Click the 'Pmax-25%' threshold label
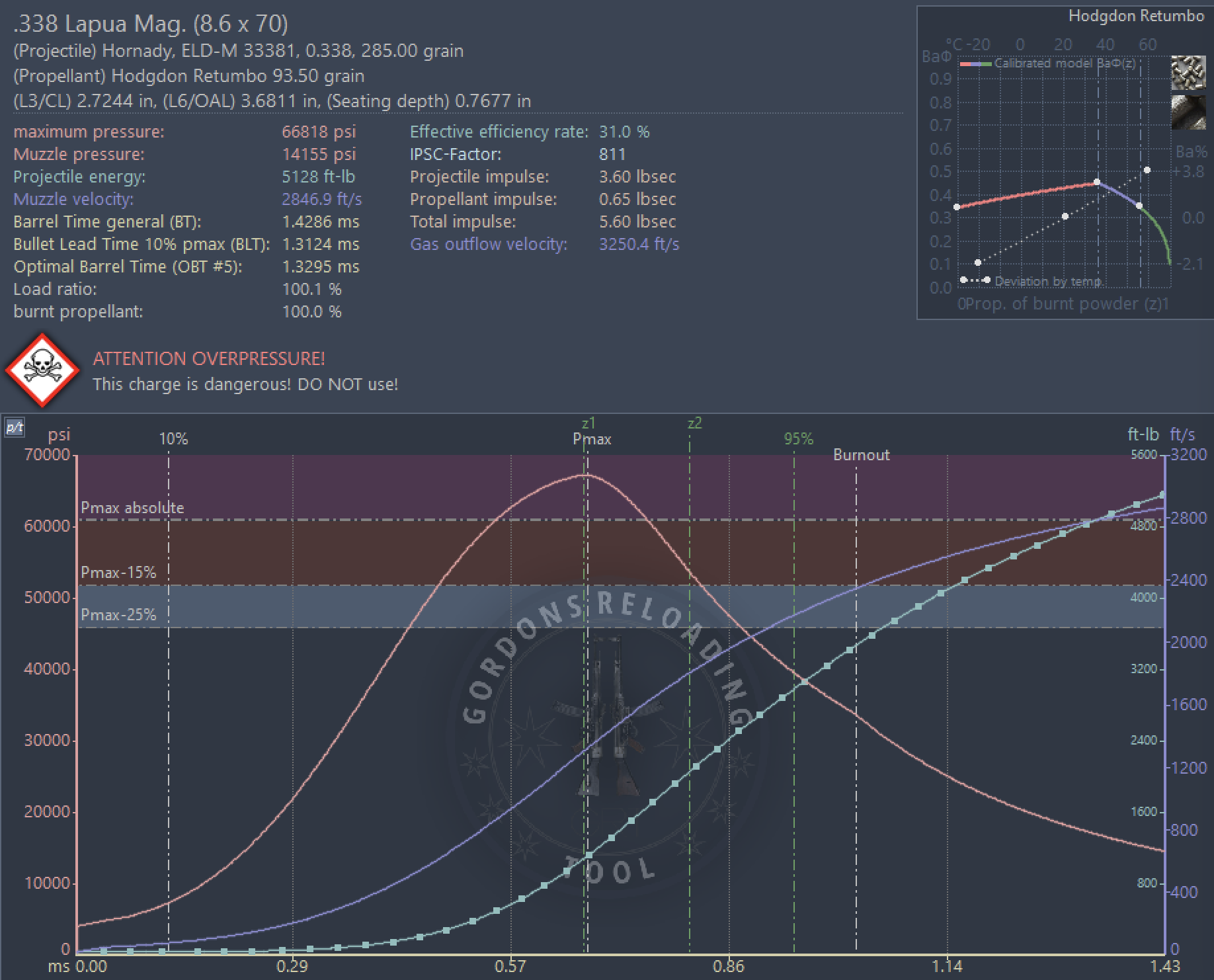Image resolution: width=1214 pixels, height=980 pixels. pos(118,615)
